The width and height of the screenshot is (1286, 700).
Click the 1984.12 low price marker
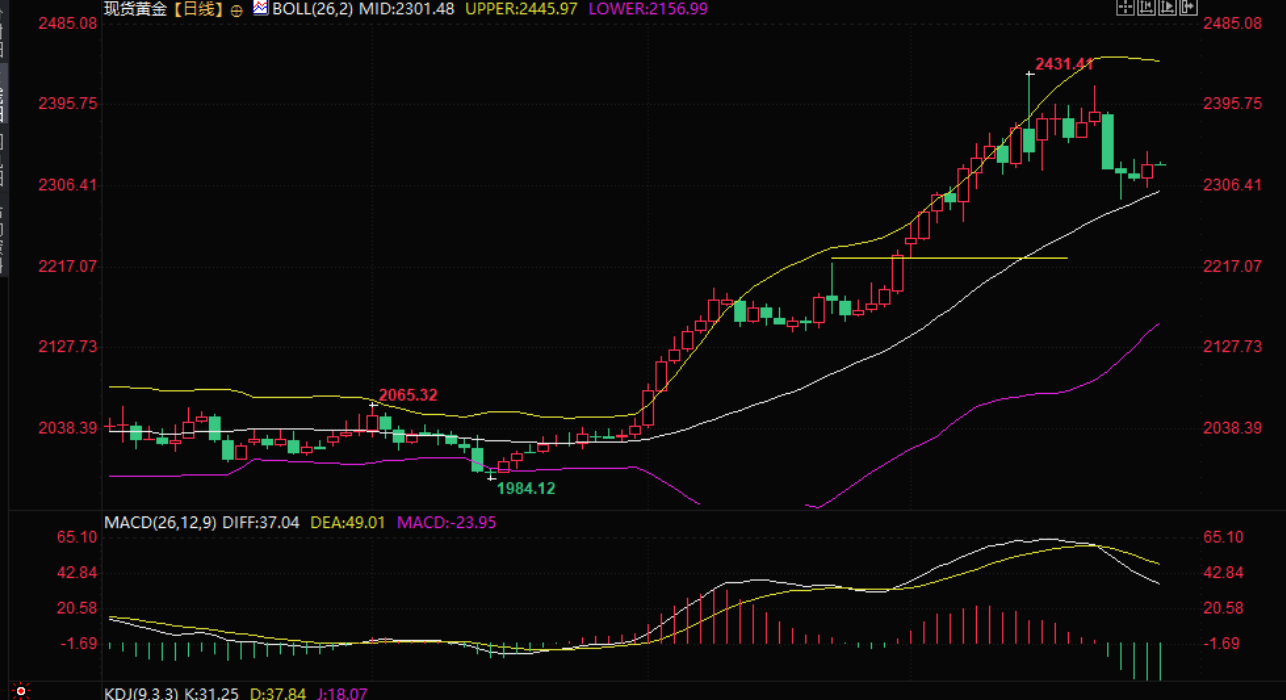[526, 489]
